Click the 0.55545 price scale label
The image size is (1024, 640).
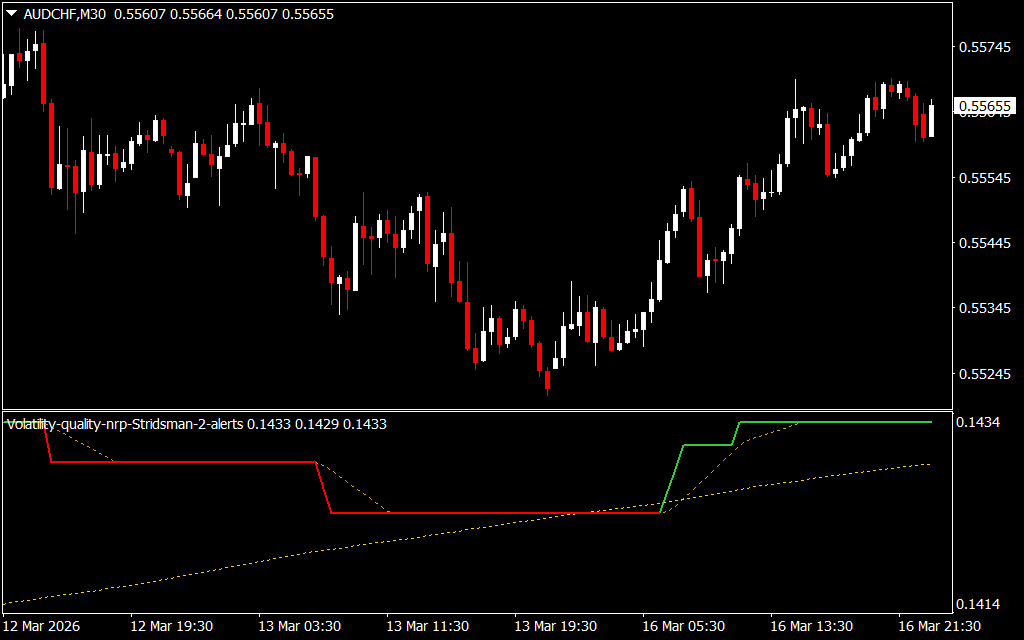tap(983, 178)
